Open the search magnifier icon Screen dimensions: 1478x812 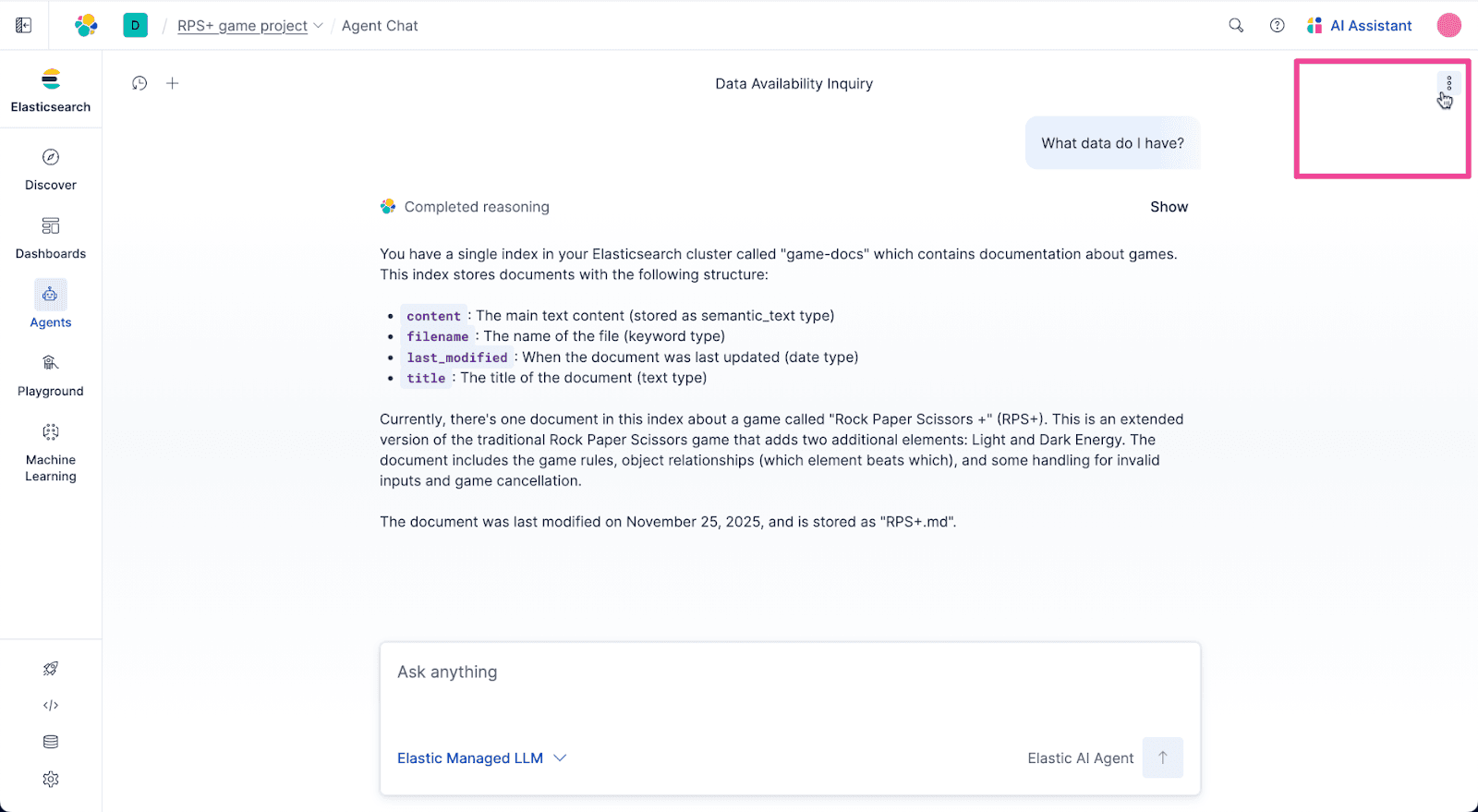1236,26
